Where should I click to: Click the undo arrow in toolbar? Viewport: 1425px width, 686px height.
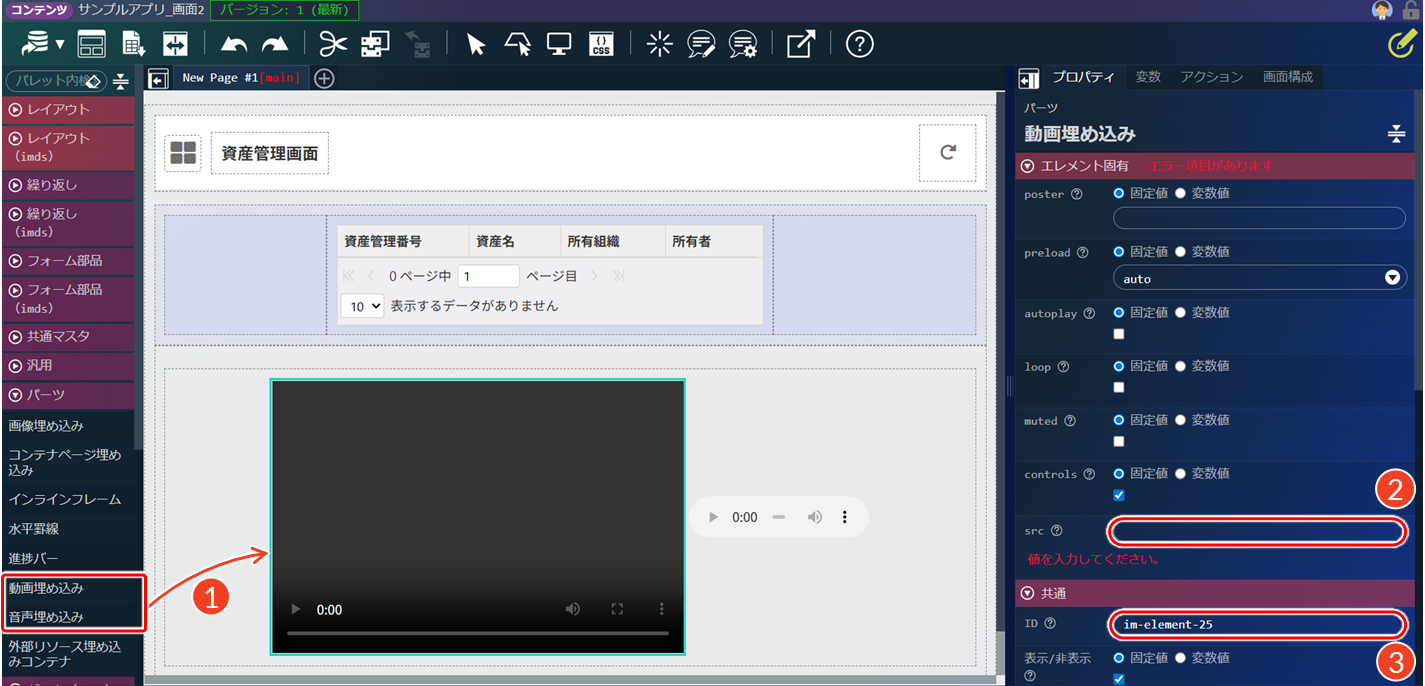[234, 44]
